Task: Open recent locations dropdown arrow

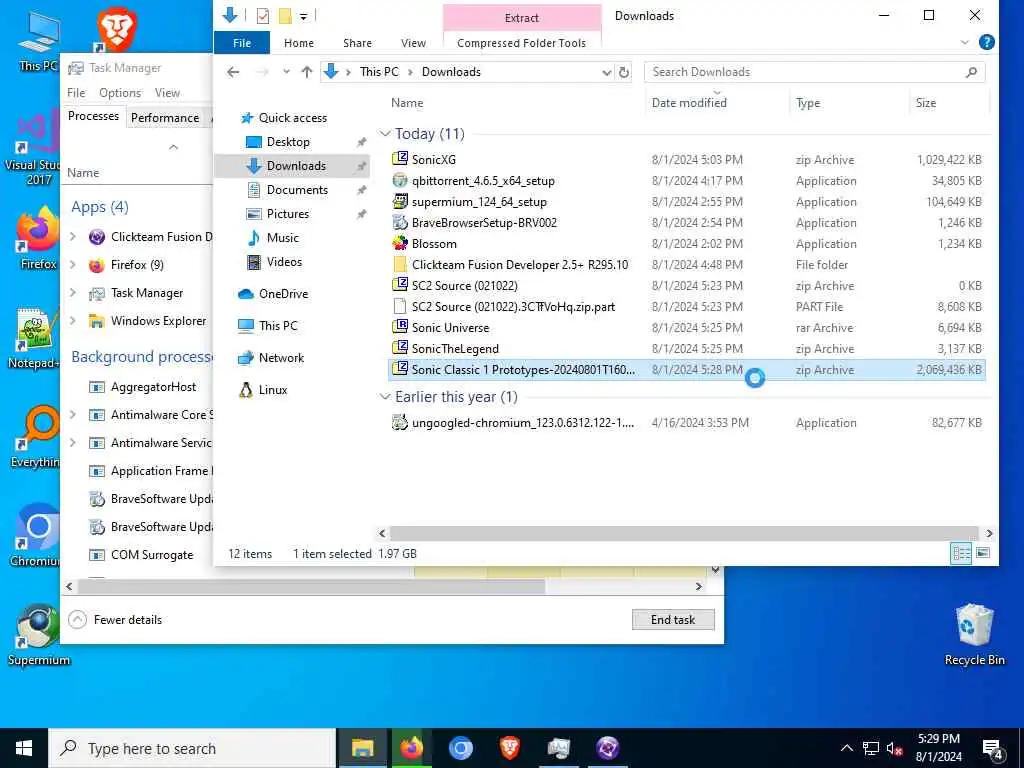Action: [x=286, y=72]
